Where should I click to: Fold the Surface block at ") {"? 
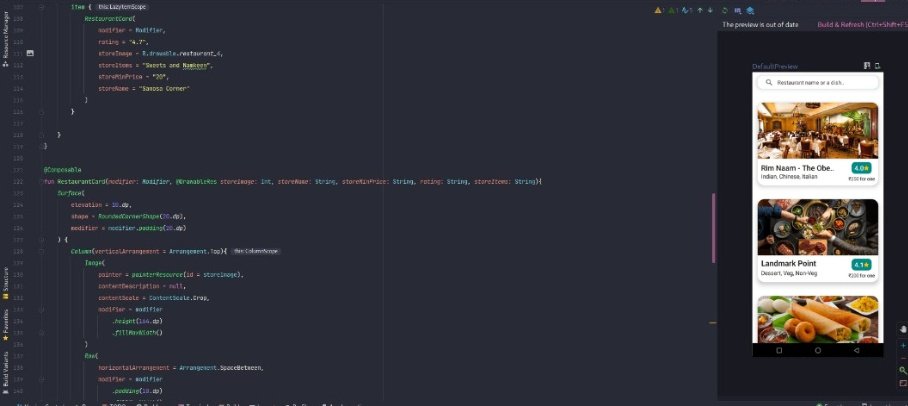point(42,239)
